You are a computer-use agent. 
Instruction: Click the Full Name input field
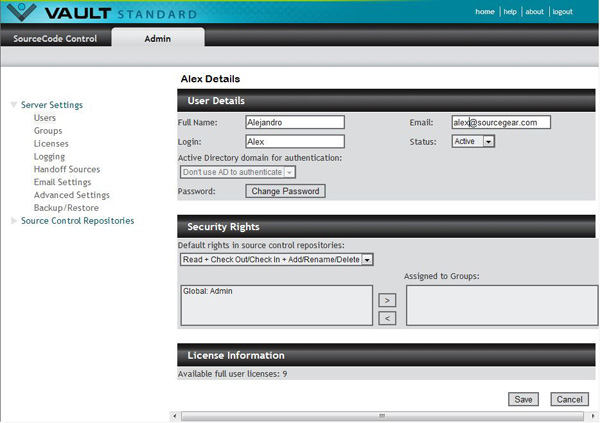[x=294, y=122]
